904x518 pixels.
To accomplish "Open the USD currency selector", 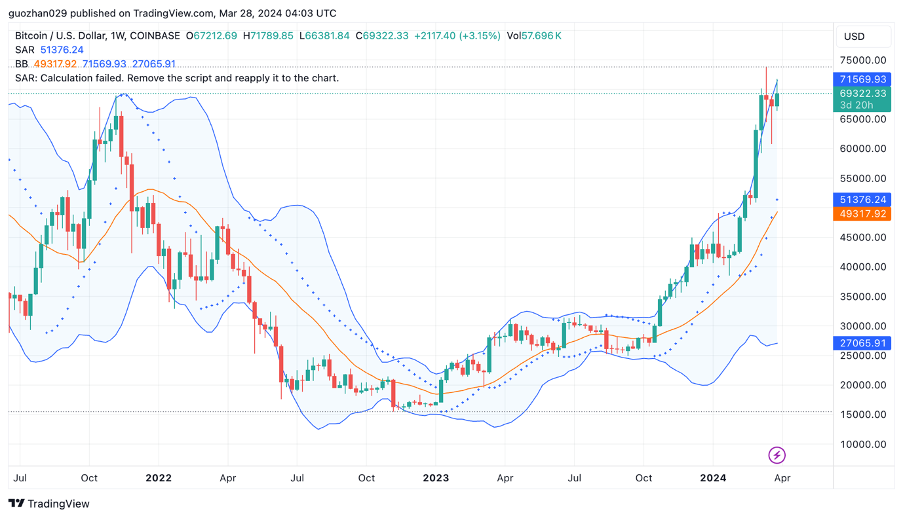I will coord(854,36).
